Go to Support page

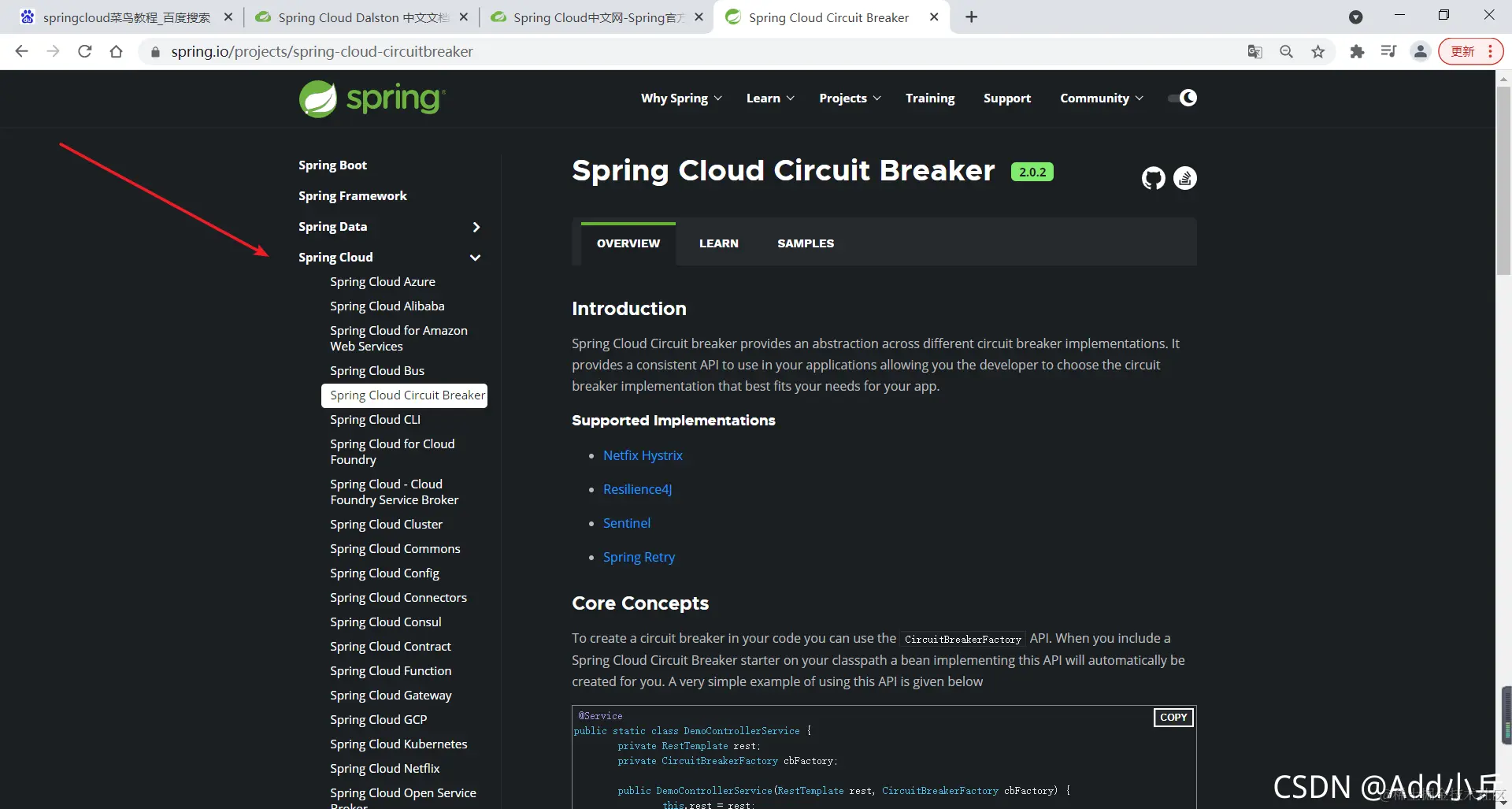1007,98
